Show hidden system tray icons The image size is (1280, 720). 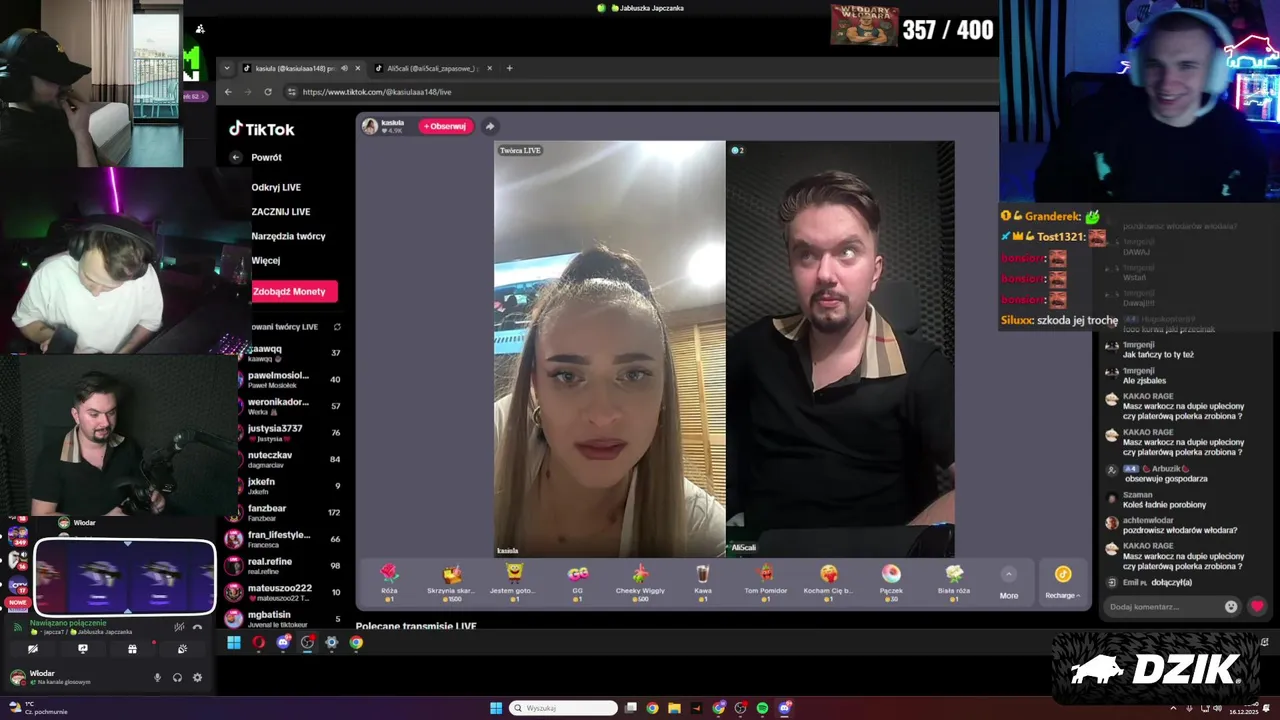[x=1173, y=708]
